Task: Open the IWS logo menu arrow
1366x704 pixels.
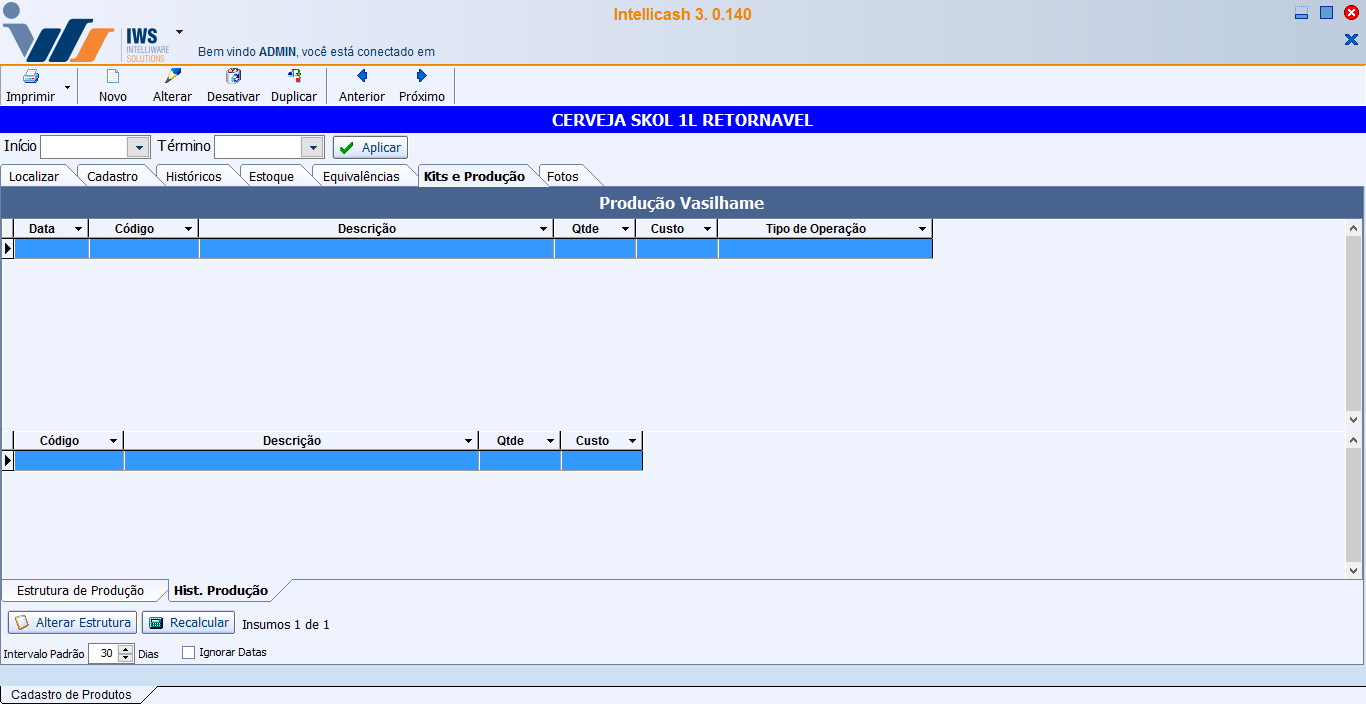Action: [x=179, y=32]
